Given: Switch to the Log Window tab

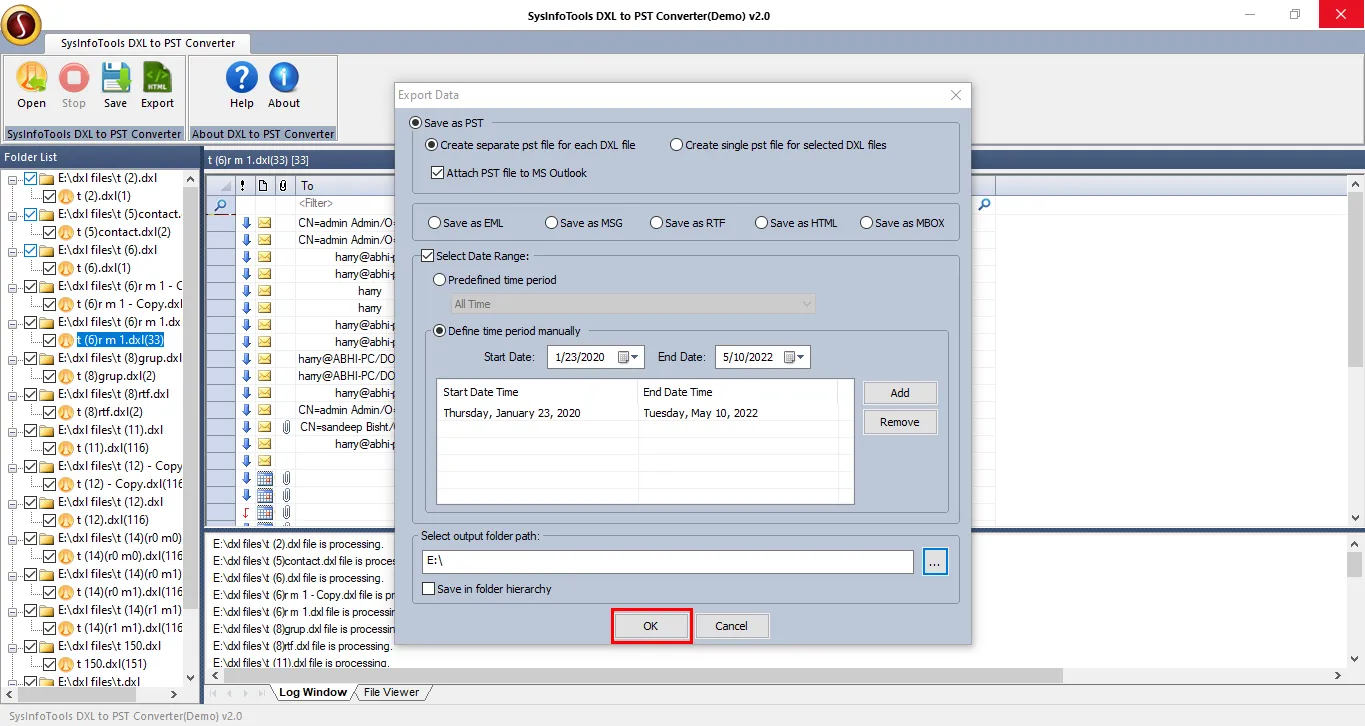Looking at the screenshot, I should coord(312,692).
